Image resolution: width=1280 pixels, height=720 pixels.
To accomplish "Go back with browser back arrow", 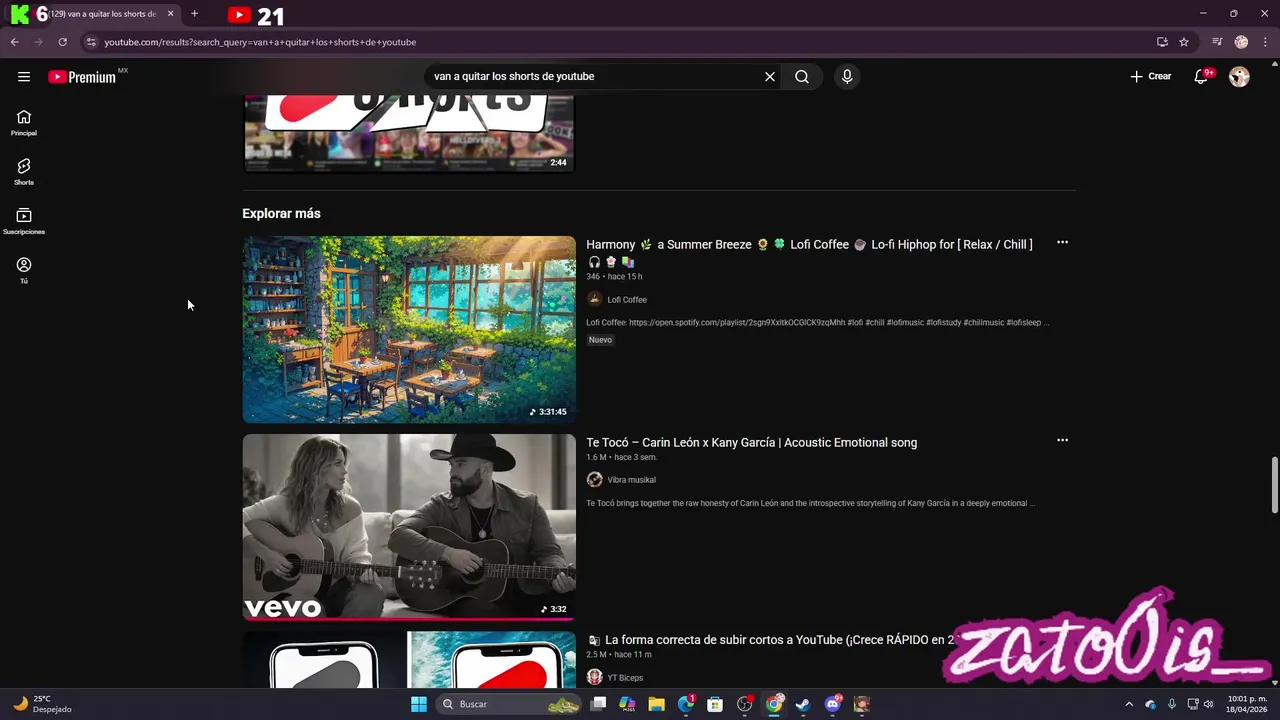I will [14, 42].
